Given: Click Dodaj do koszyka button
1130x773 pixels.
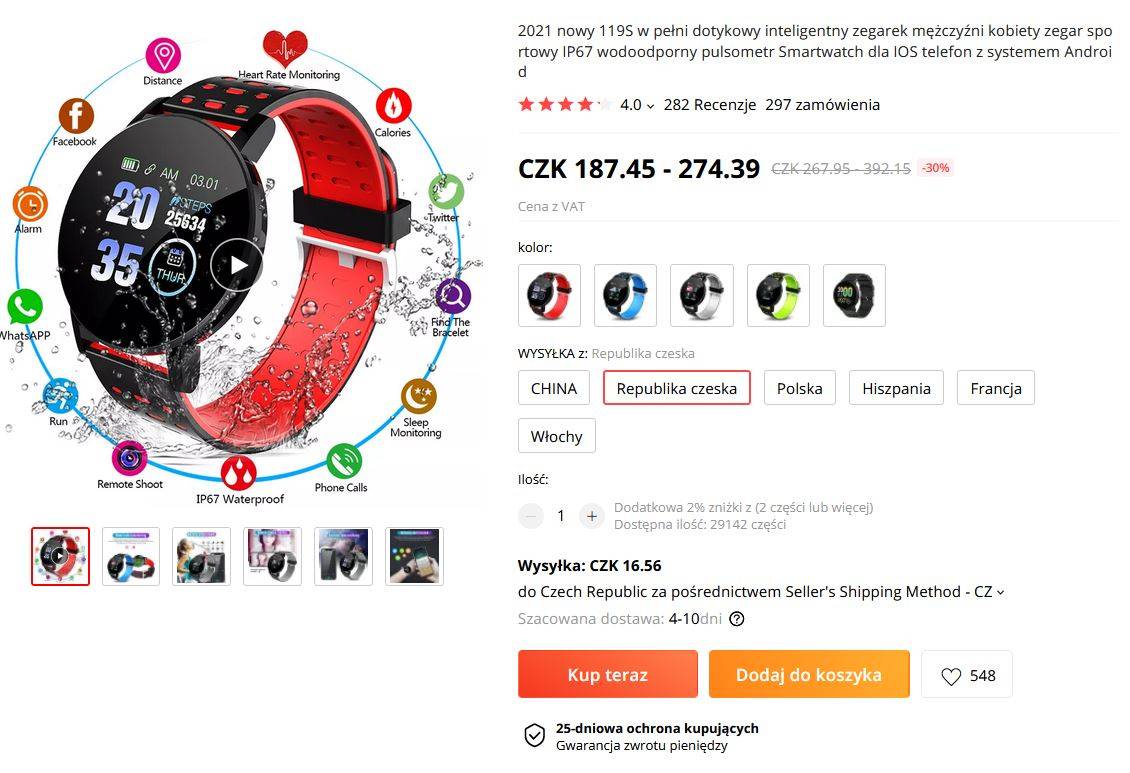Looking at the screenshot, I should coord(809,674).
